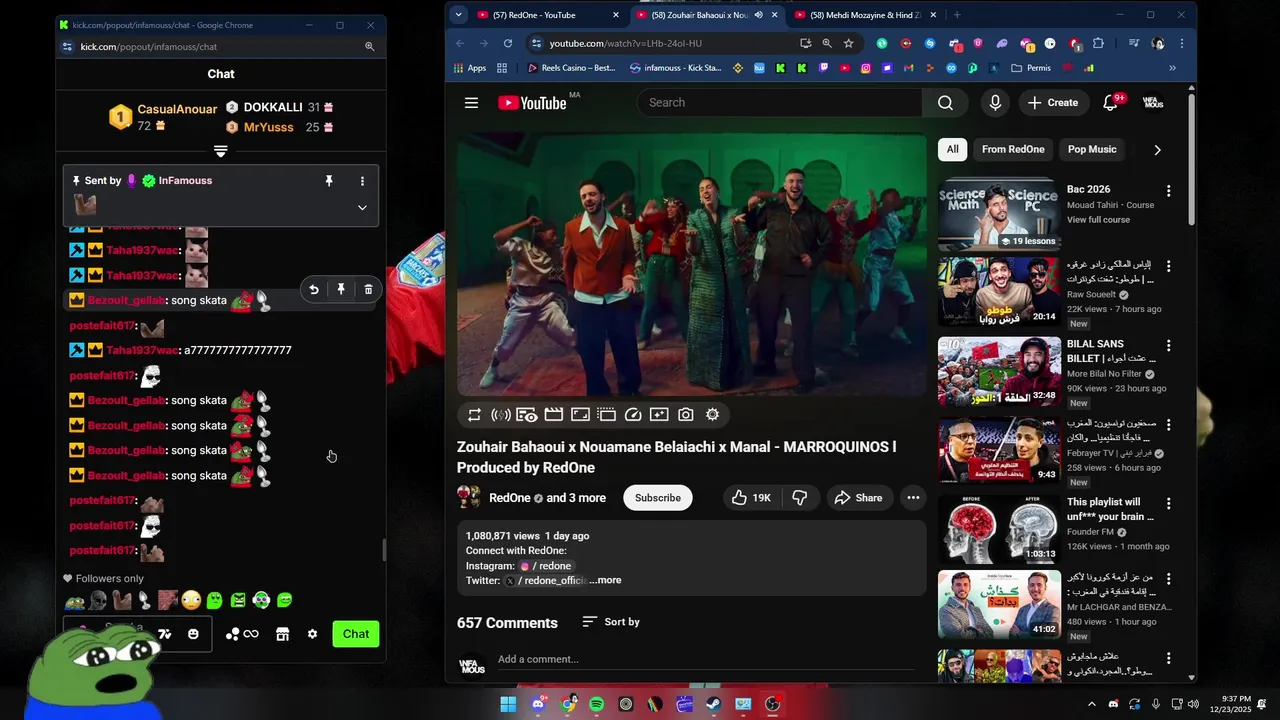The height and width of the screenshot is (720, 1280).
Task: Toggle loop icon under the video player
Action: [475, 415]
